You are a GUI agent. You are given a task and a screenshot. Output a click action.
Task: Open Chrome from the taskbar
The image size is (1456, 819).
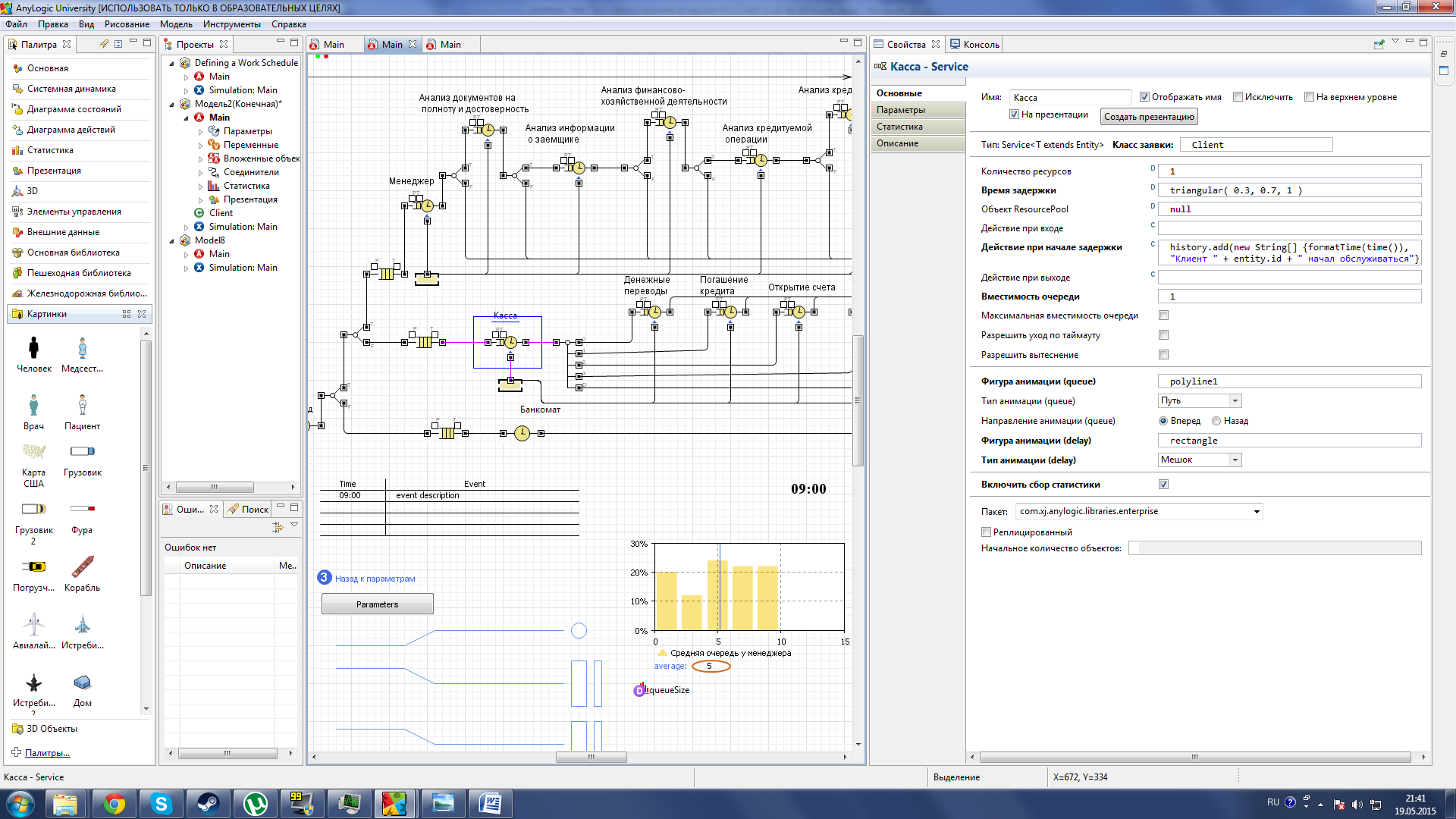coord(115,803)
